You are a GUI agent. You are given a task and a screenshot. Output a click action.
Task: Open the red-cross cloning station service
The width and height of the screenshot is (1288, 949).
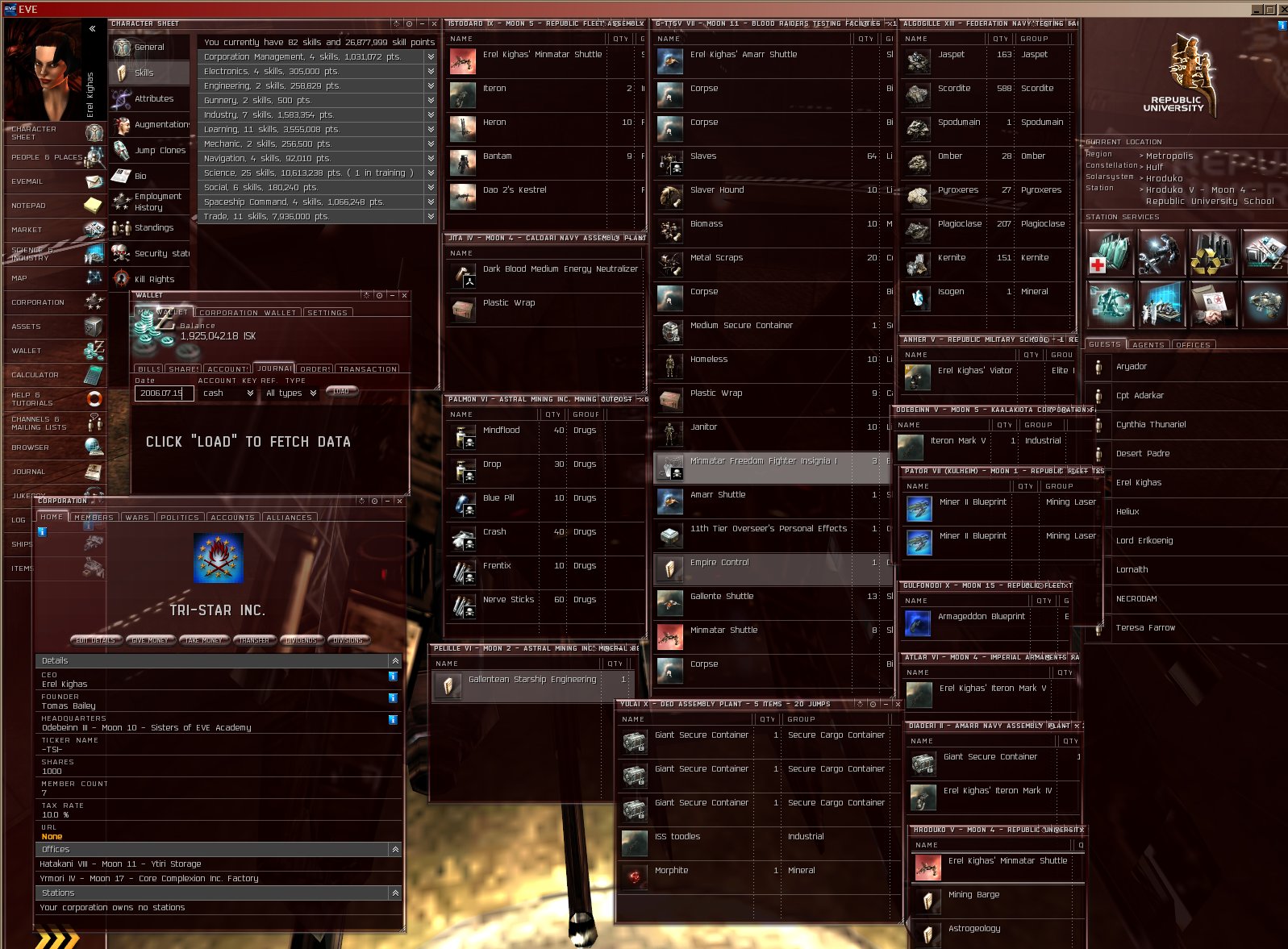click(1110, 253)
